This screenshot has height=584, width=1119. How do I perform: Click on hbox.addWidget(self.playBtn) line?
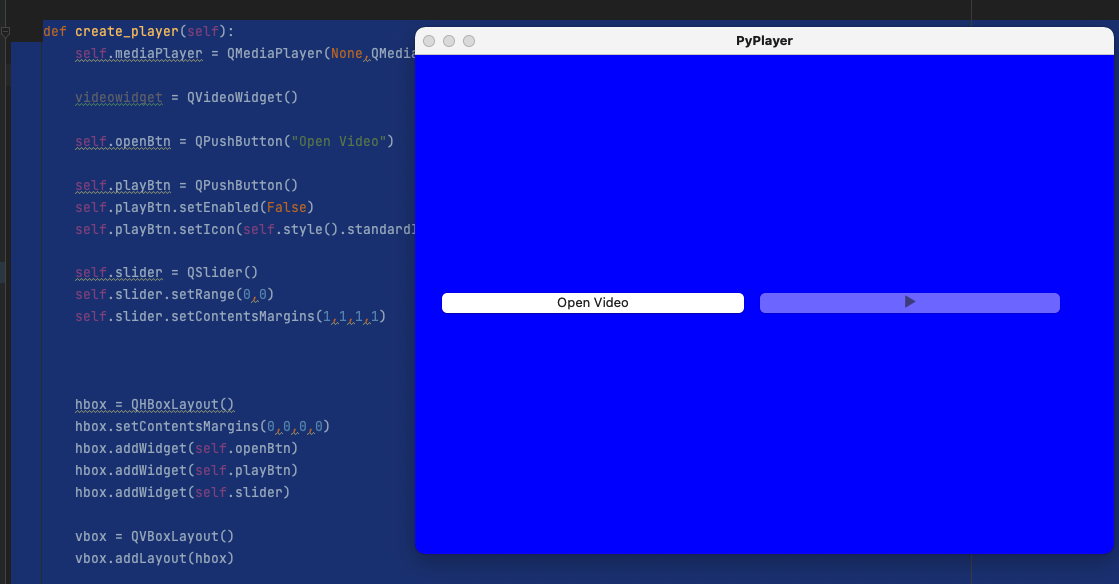tap(186, 470)
